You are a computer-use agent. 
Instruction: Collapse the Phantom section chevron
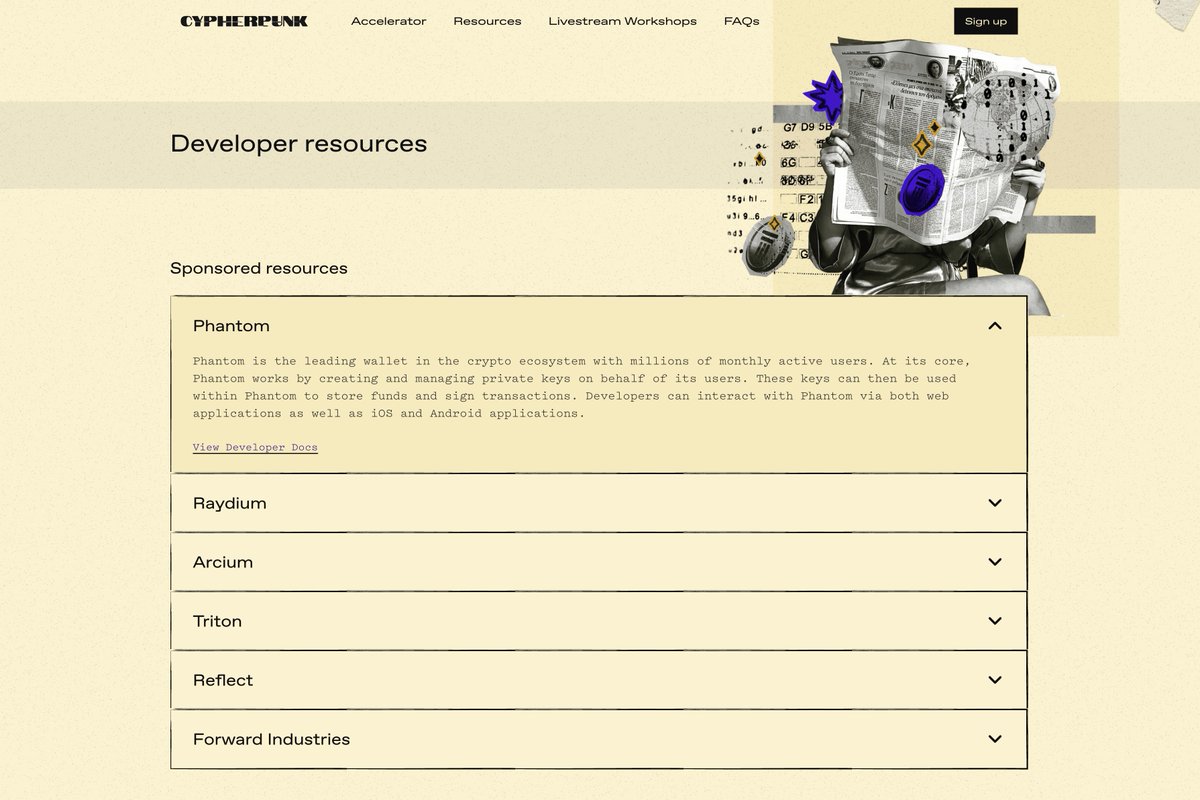pyautogui.click(x=994, y=326)
